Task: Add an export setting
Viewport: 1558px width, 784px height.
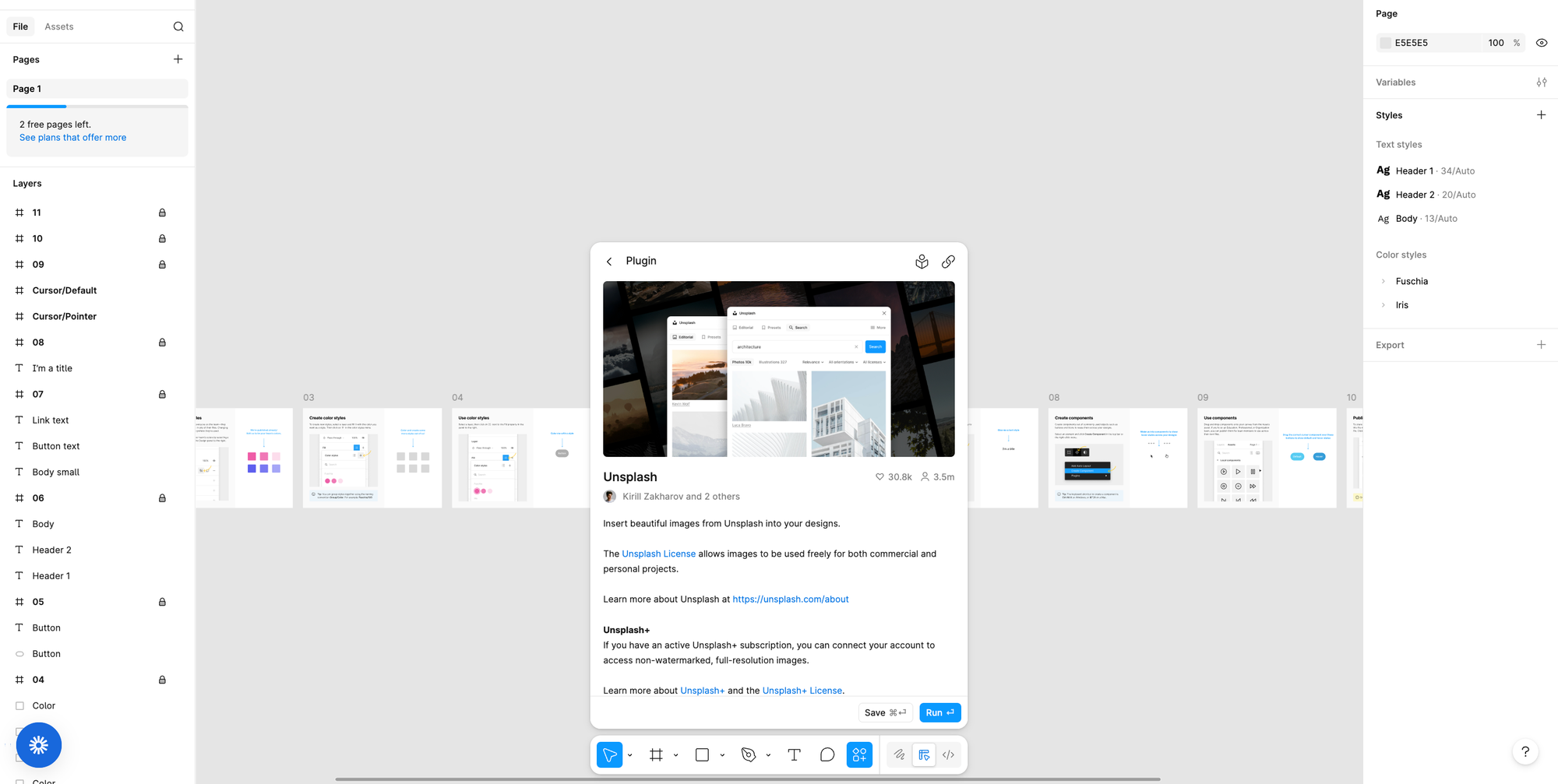Action: point(1541,345)
